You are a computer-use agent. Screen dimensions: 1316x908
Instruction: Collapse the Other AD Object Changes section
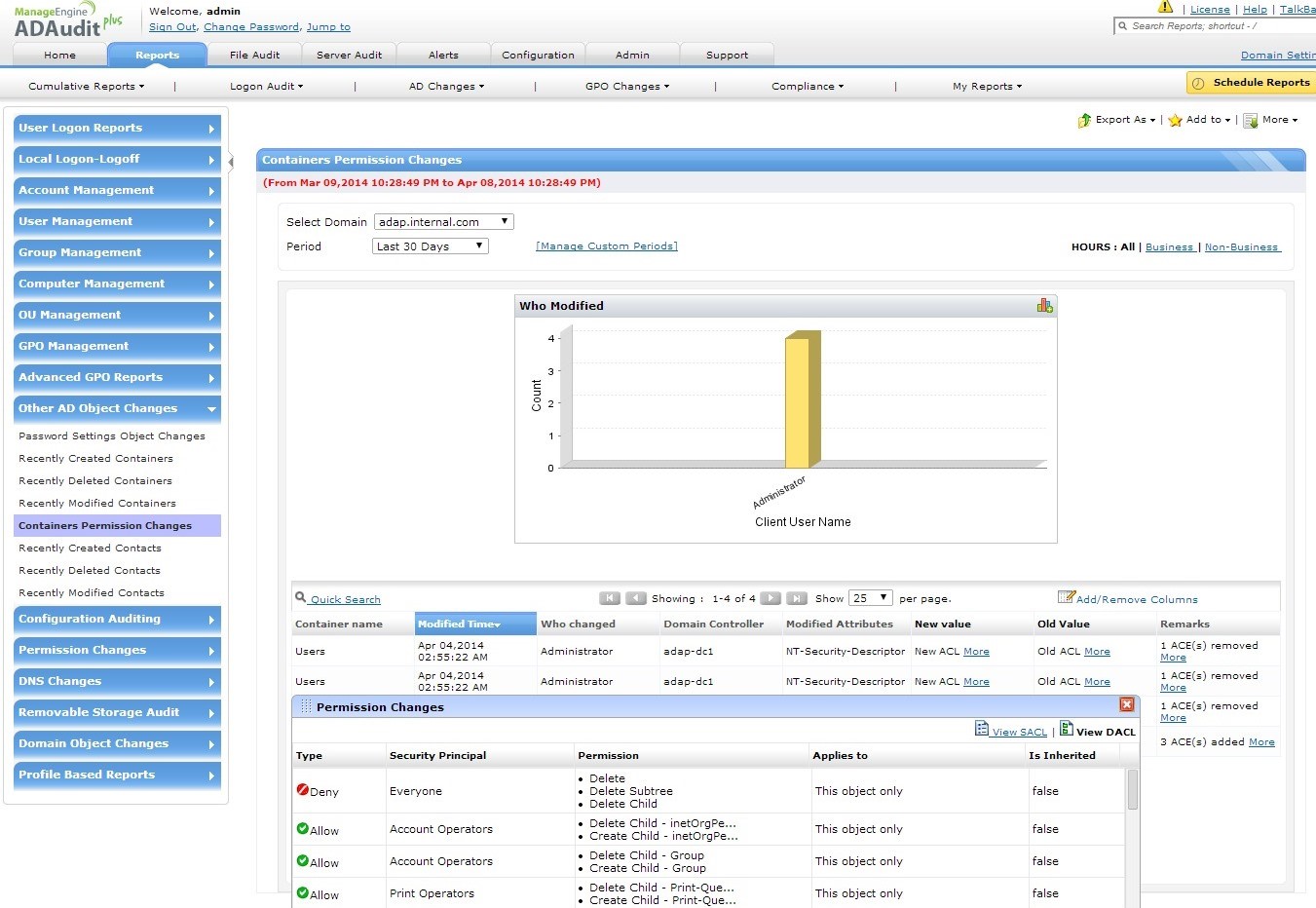[211, 409]
